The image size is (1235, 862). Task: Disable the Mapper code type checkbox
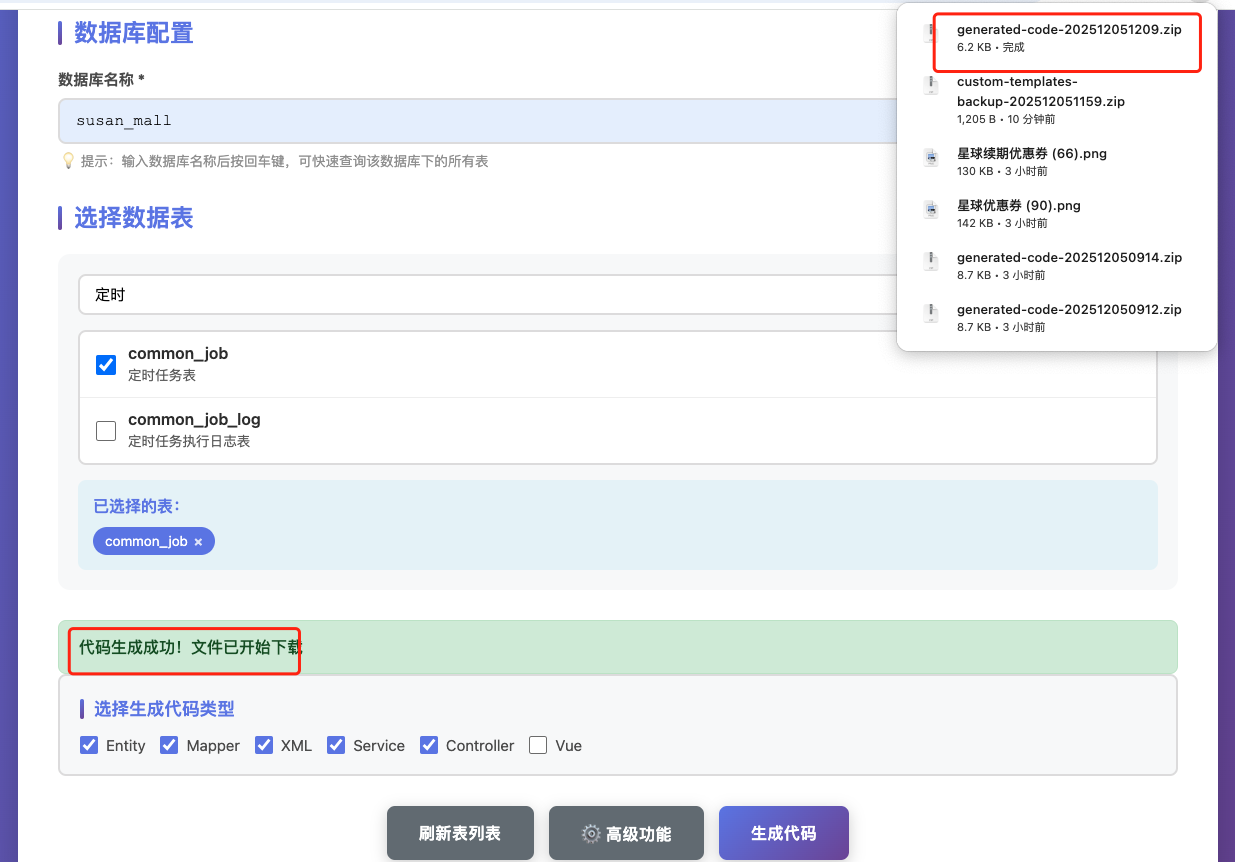click(169, 745)
